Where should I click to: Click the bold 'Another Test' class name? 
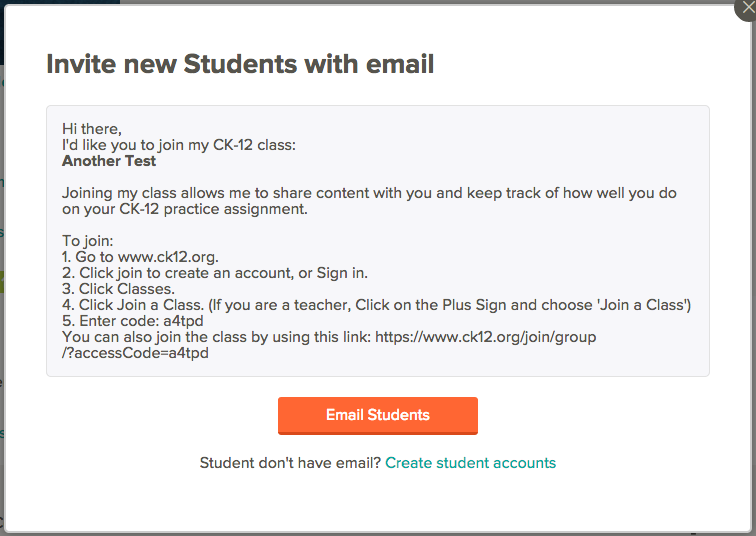pos(109,161)
